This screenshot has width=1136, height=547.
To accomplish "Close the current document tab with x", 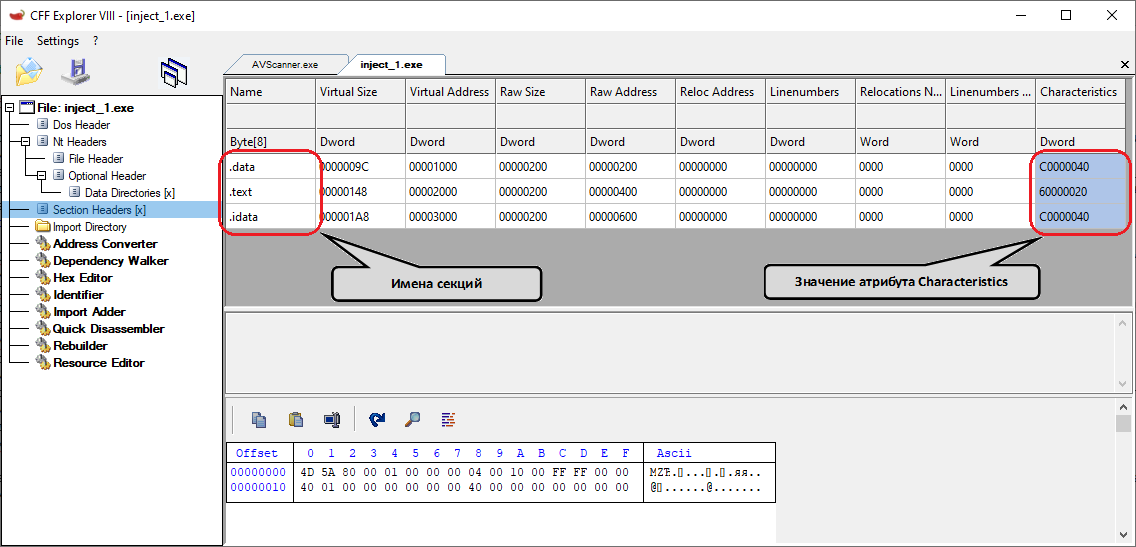I will pos(1124,64).
